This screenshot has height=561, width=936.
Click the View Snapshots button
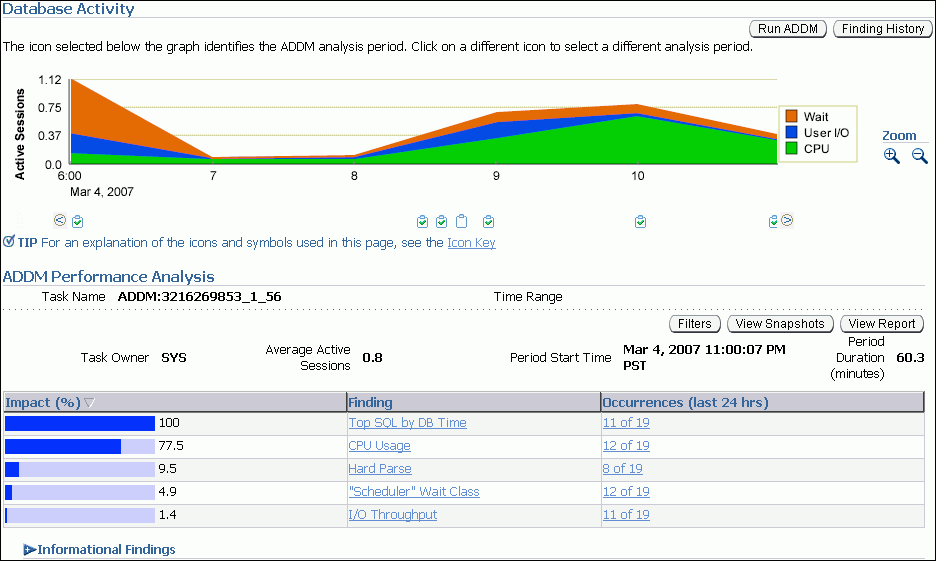coord(779,324)
